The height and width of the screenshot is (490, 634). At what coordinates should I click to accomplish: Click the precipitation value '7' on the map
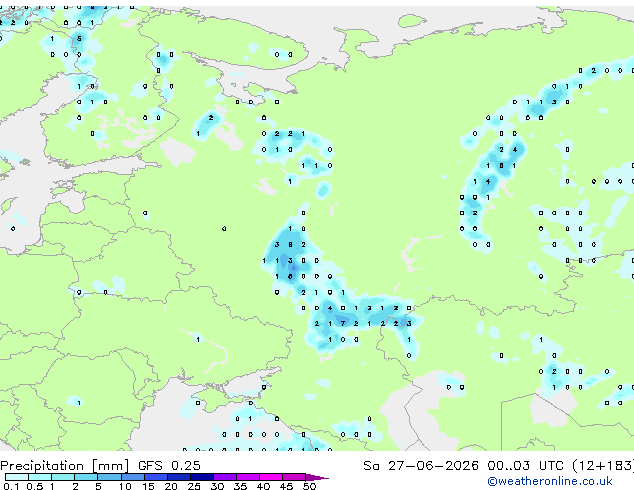343,323
